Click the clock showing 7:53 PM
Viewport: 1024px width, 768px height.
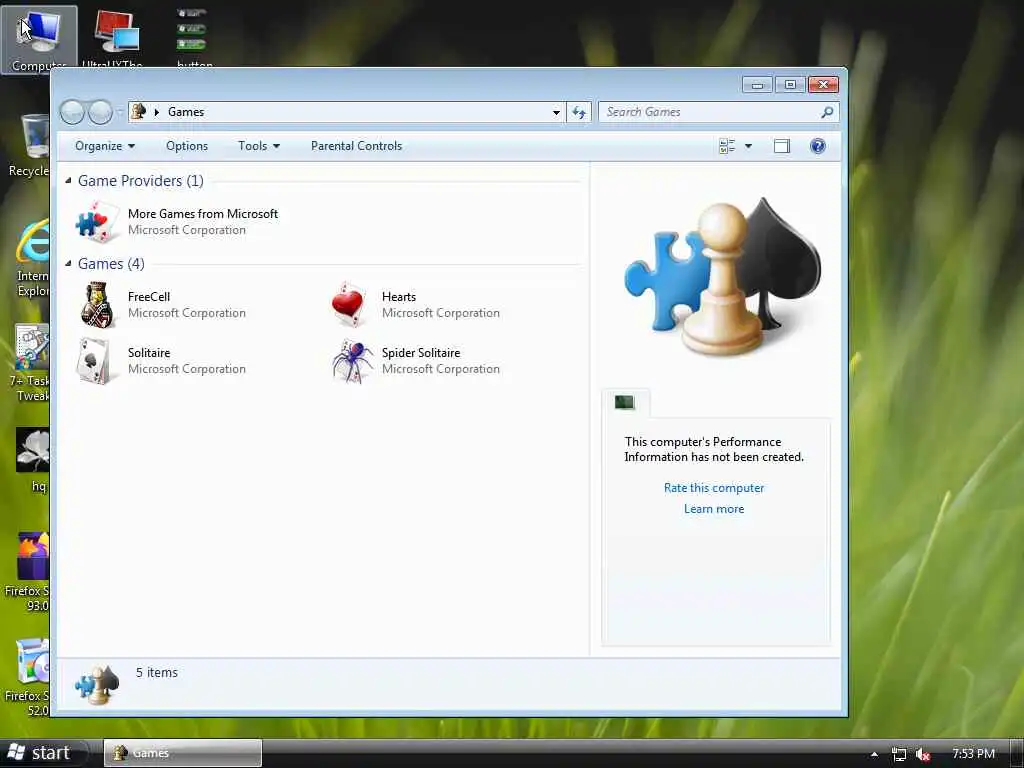[x=973, y=754]
